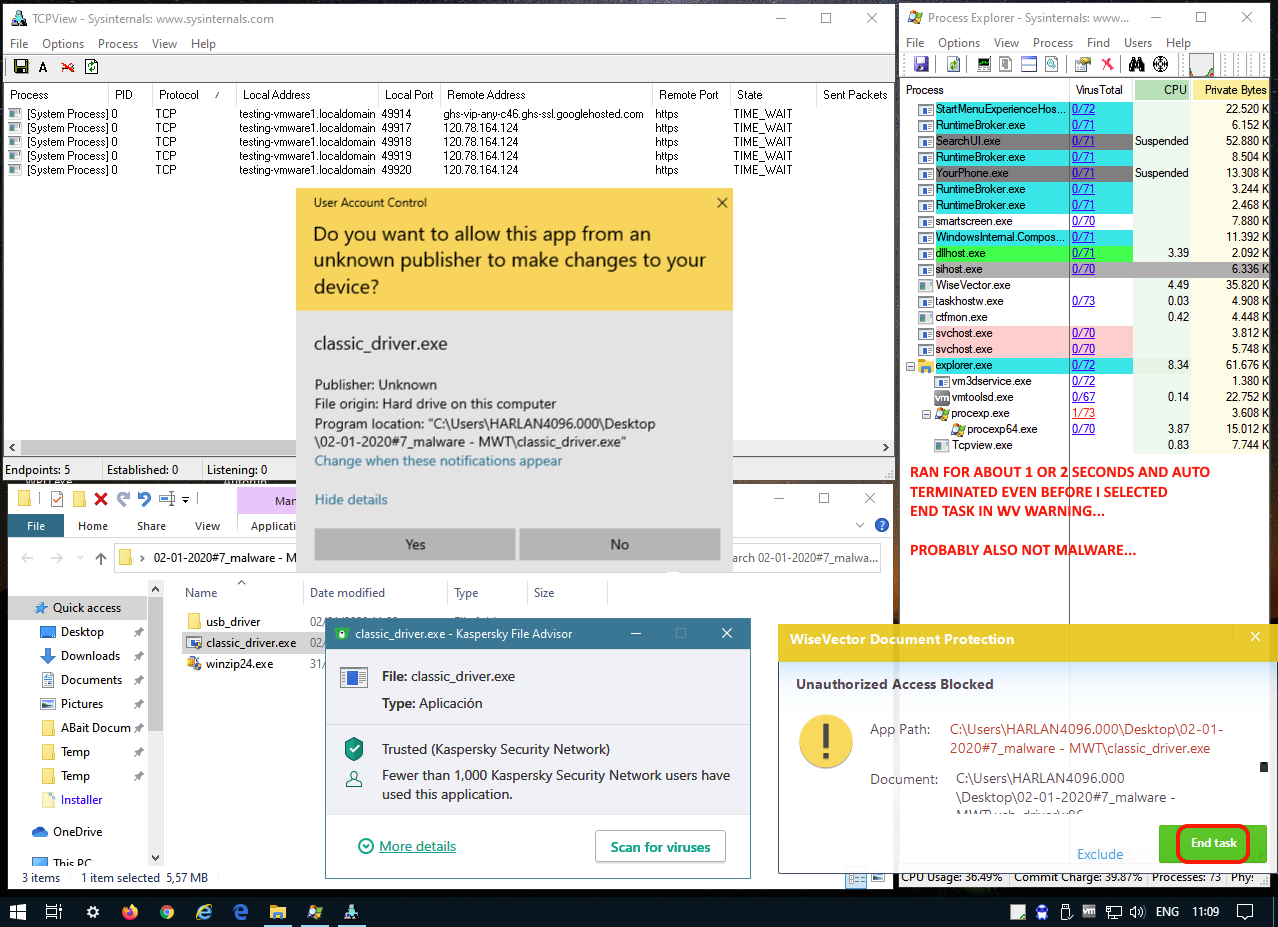The image size is (1278, 927).
Task: Collapse the procexp.exe tree node
Action: point(926,414)
